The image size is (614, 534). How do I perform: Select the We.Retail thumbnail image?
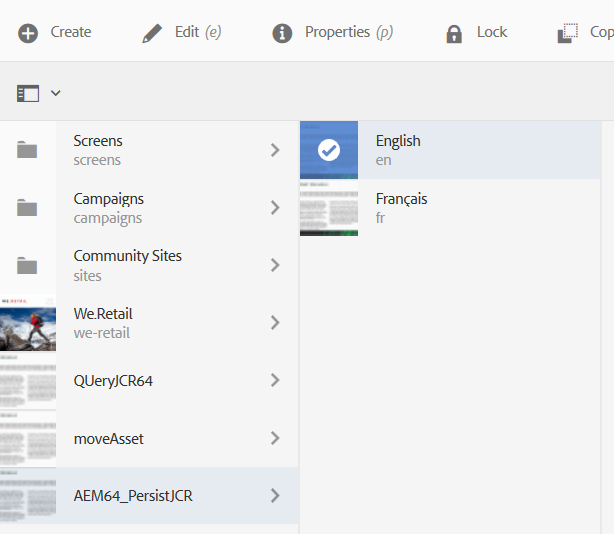pyautogui.click(x=27, y=323)
